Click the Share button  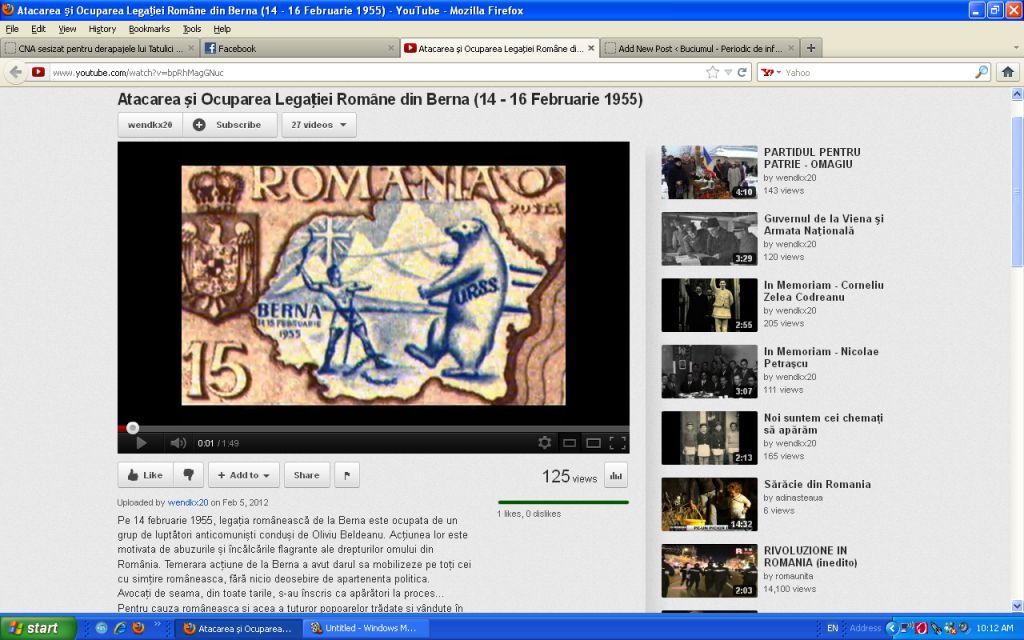[306, 475]
